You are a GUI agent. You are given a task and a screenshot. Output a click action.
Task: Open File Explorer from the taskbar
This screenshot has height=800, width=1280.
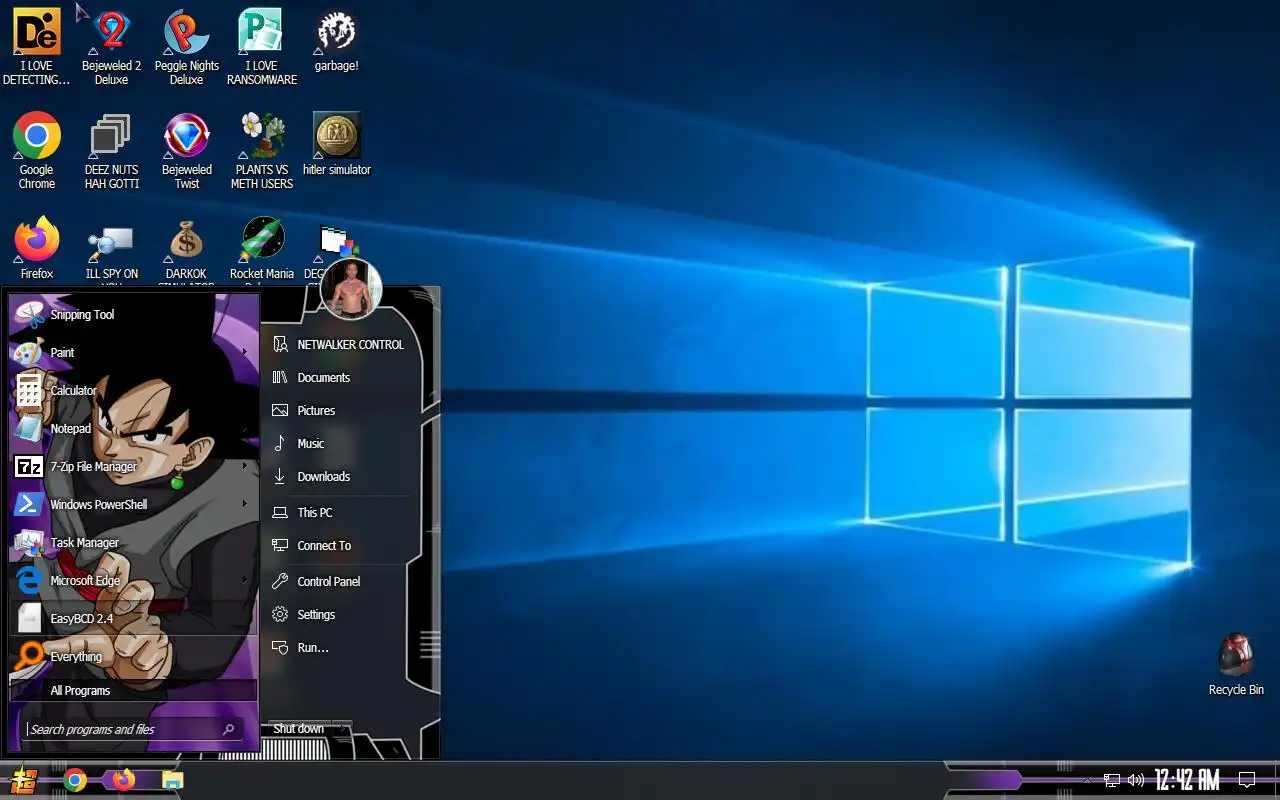pyautogui.click(x=173, y=780)
